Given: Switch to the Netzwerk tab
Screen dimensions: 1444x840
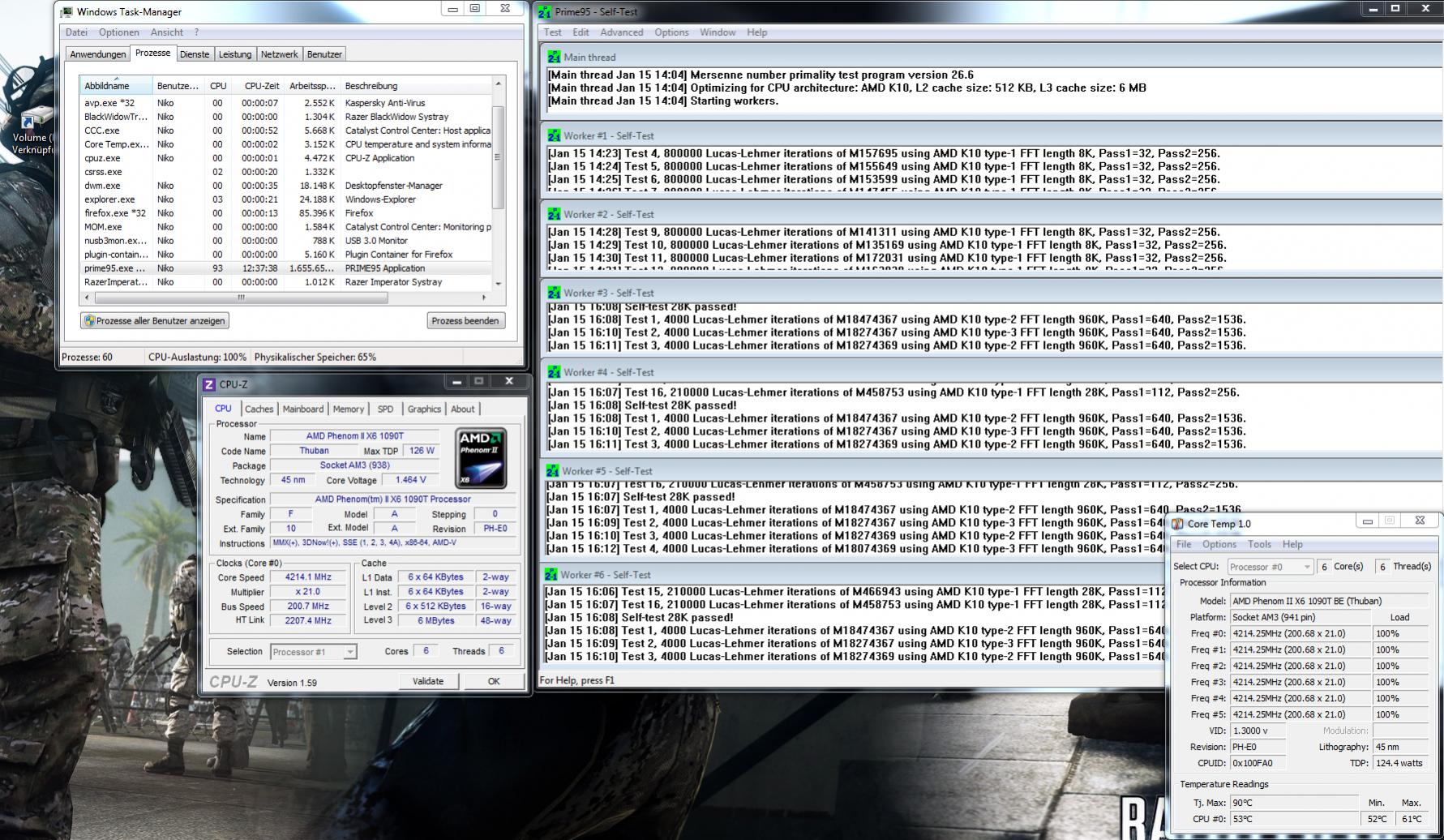Looking at the screenshot, I should [x=280, y=54].
